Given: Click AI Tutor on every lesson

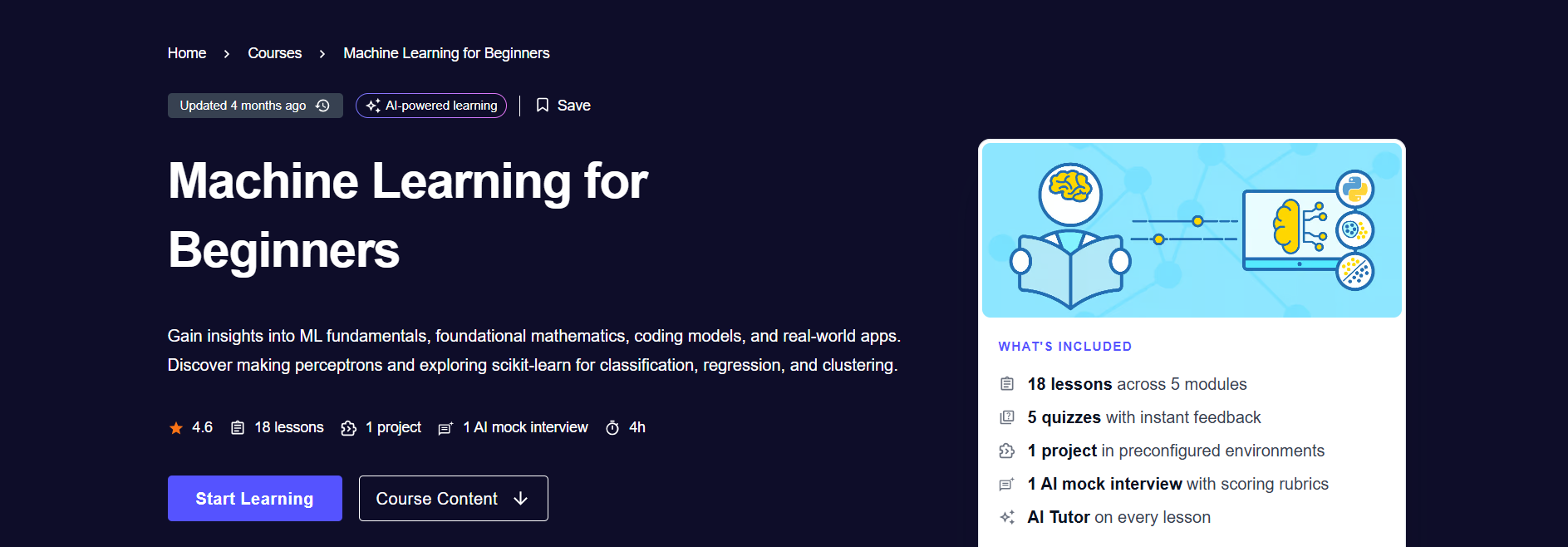Looking at the screenshot, I should click(1119, 517).
